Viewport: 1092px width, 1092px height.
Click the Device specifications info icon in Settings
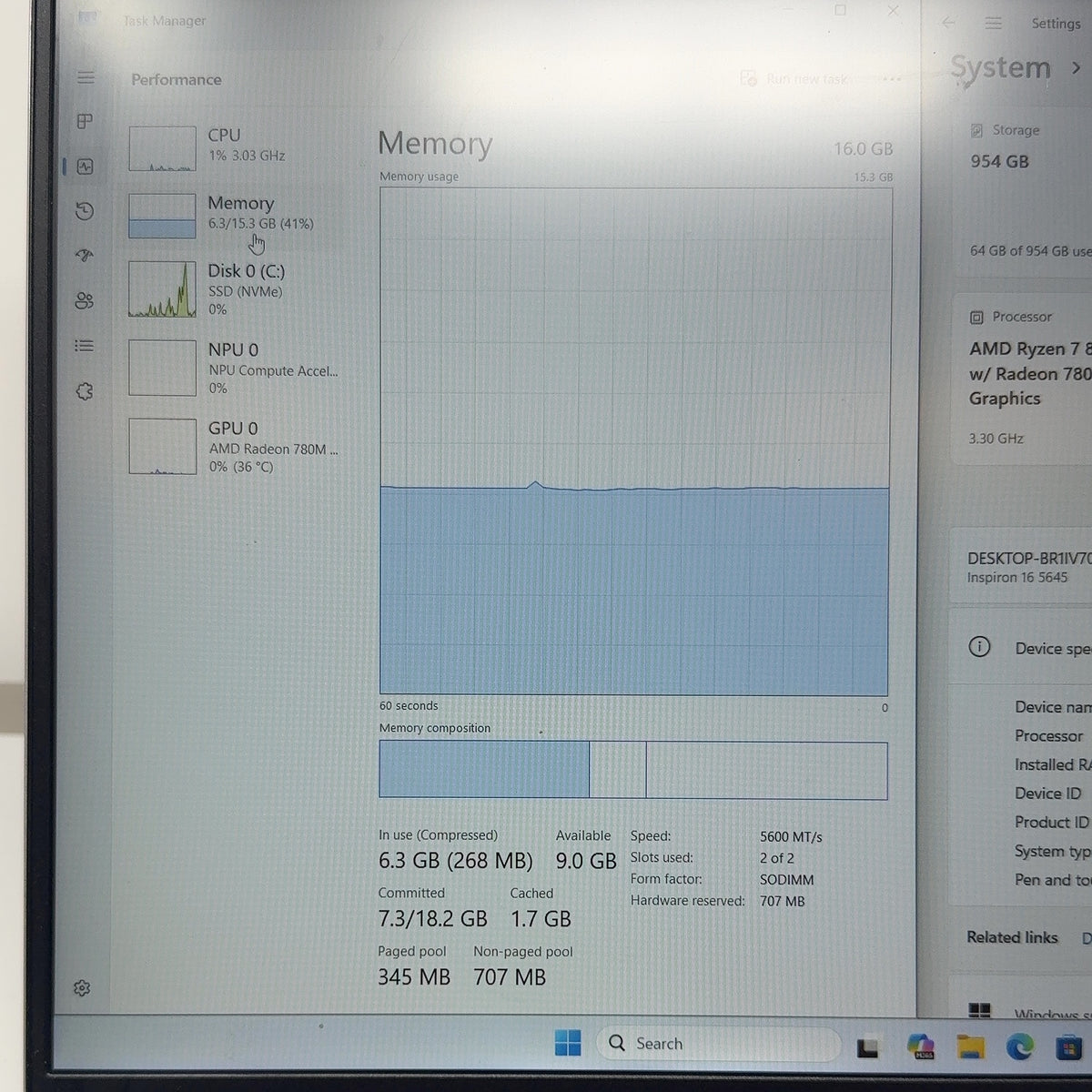click(979, 647)
